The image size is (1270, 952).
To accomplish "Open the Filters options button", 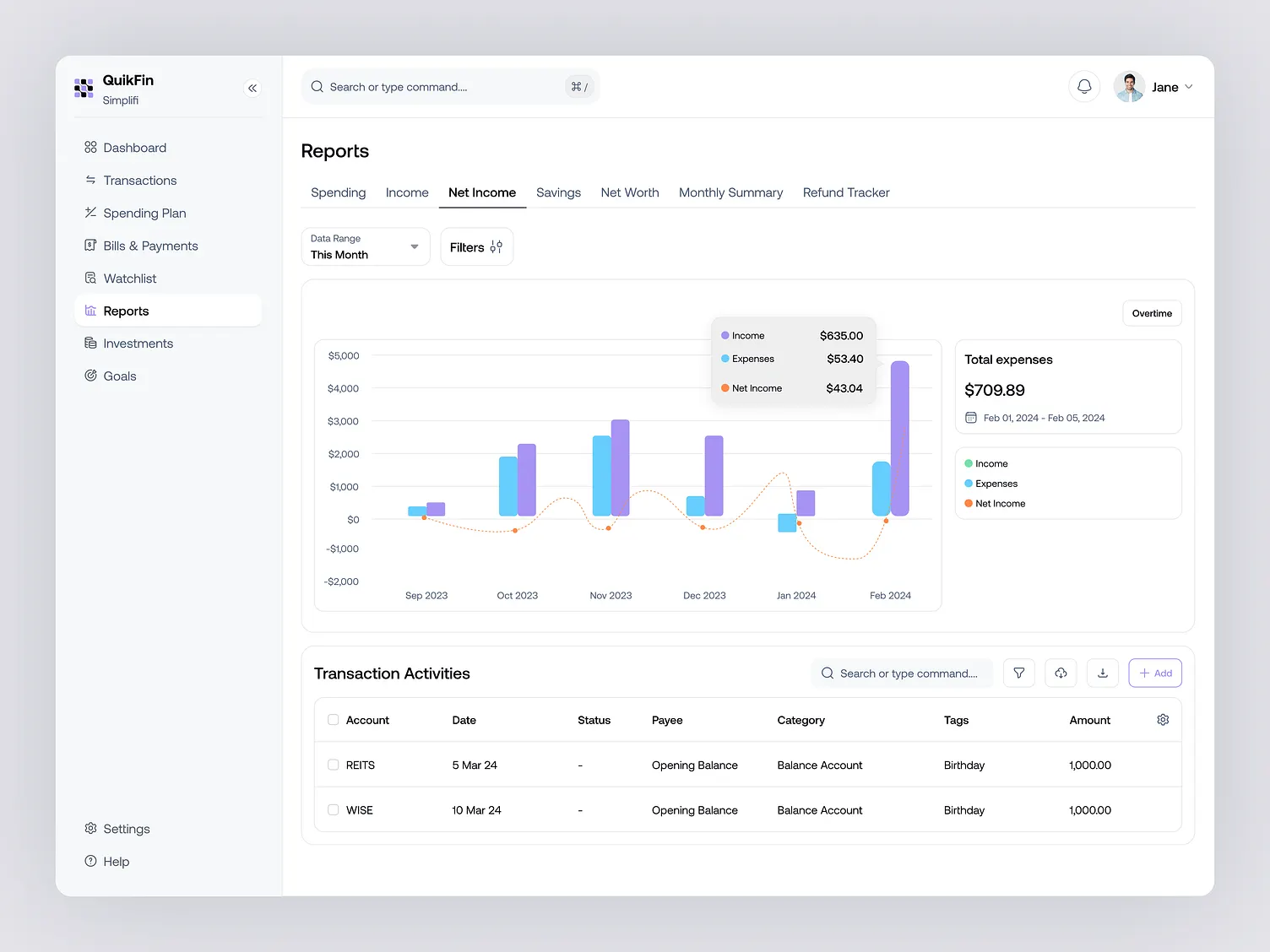I will click(476, 247).
